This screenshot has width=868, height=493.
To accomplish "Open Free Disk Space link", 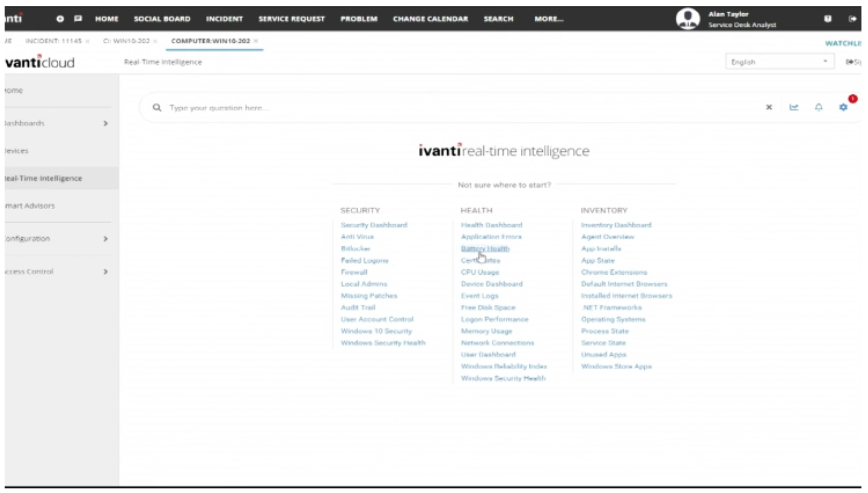I will (x=488, y=308).
